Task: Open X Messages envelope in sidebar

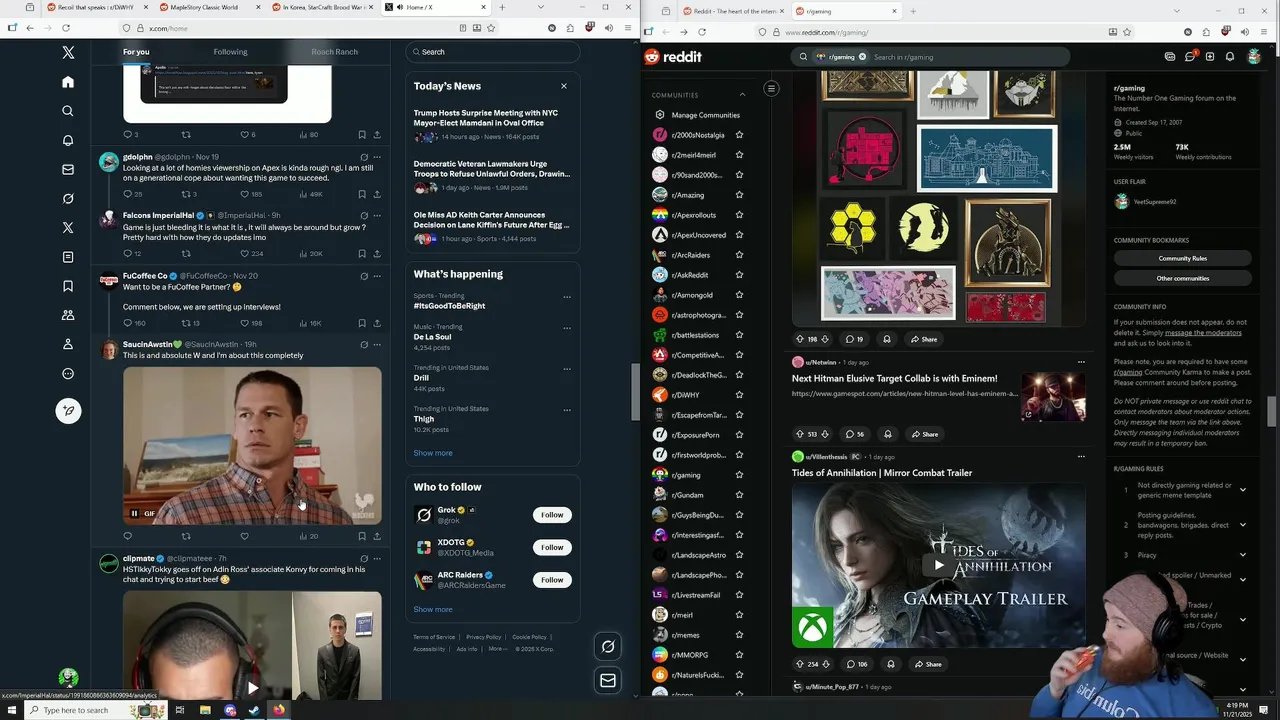Action: click(x=68, y=169)
